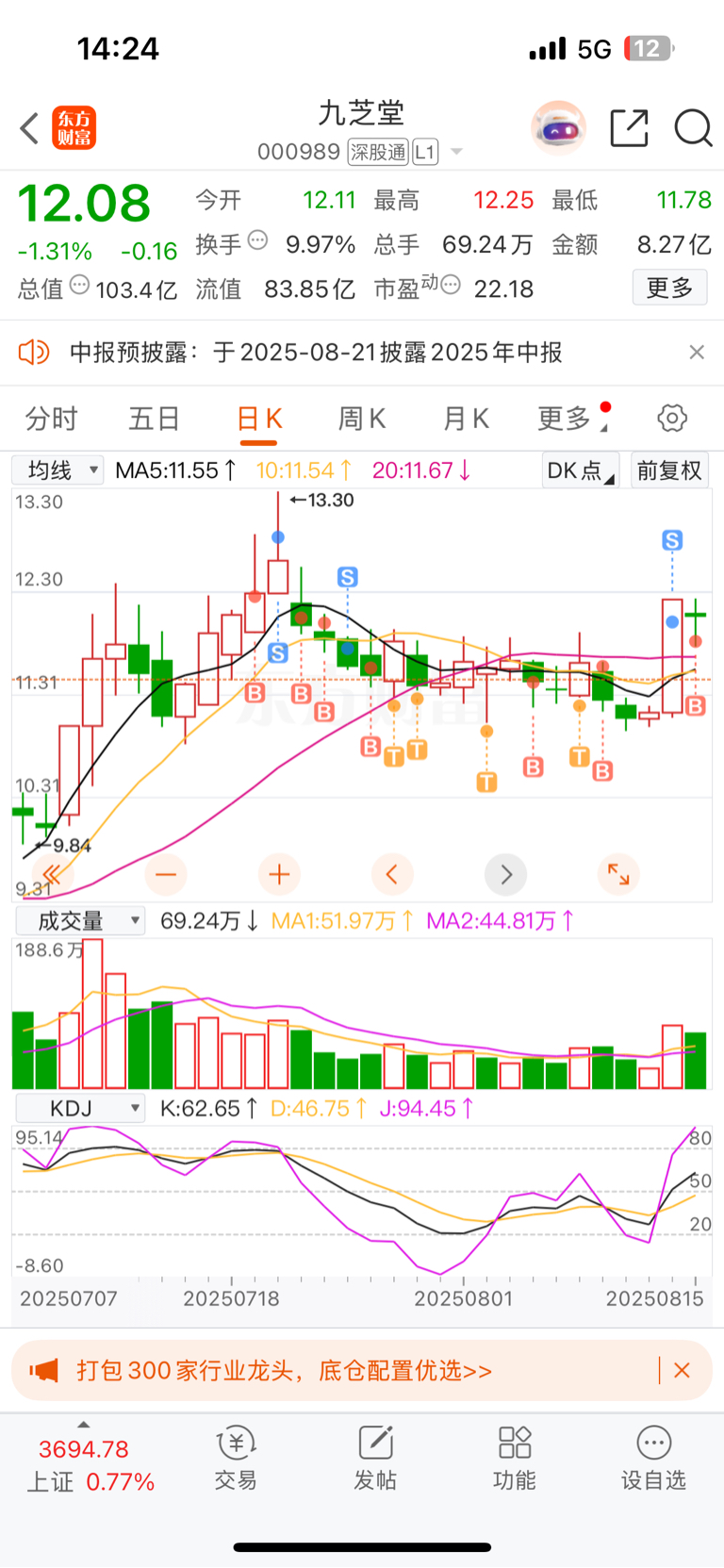The image size is (724, 1568).
Task: Expand chart to fullscreen icon
Action: coord(618,875)
